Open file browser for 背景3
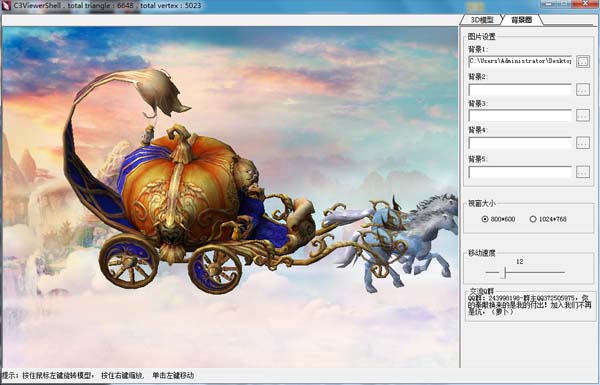The height and width of the screenshot is (385, 600). coord(583,115)
